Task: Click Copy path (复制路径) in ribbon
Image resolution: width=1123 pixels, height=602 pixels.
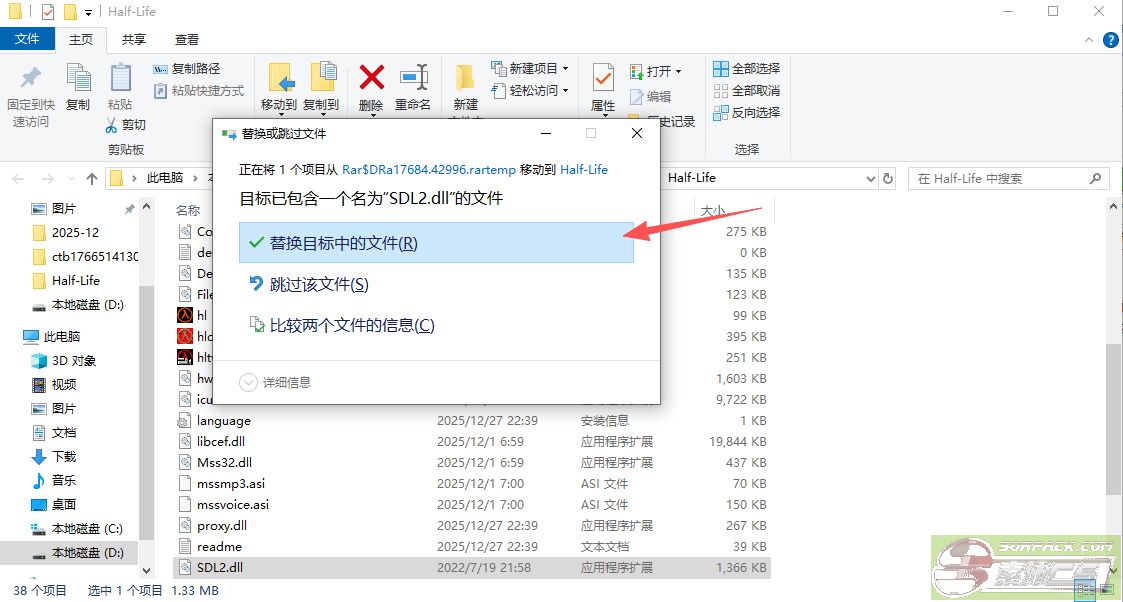Action: coord(187,69)
